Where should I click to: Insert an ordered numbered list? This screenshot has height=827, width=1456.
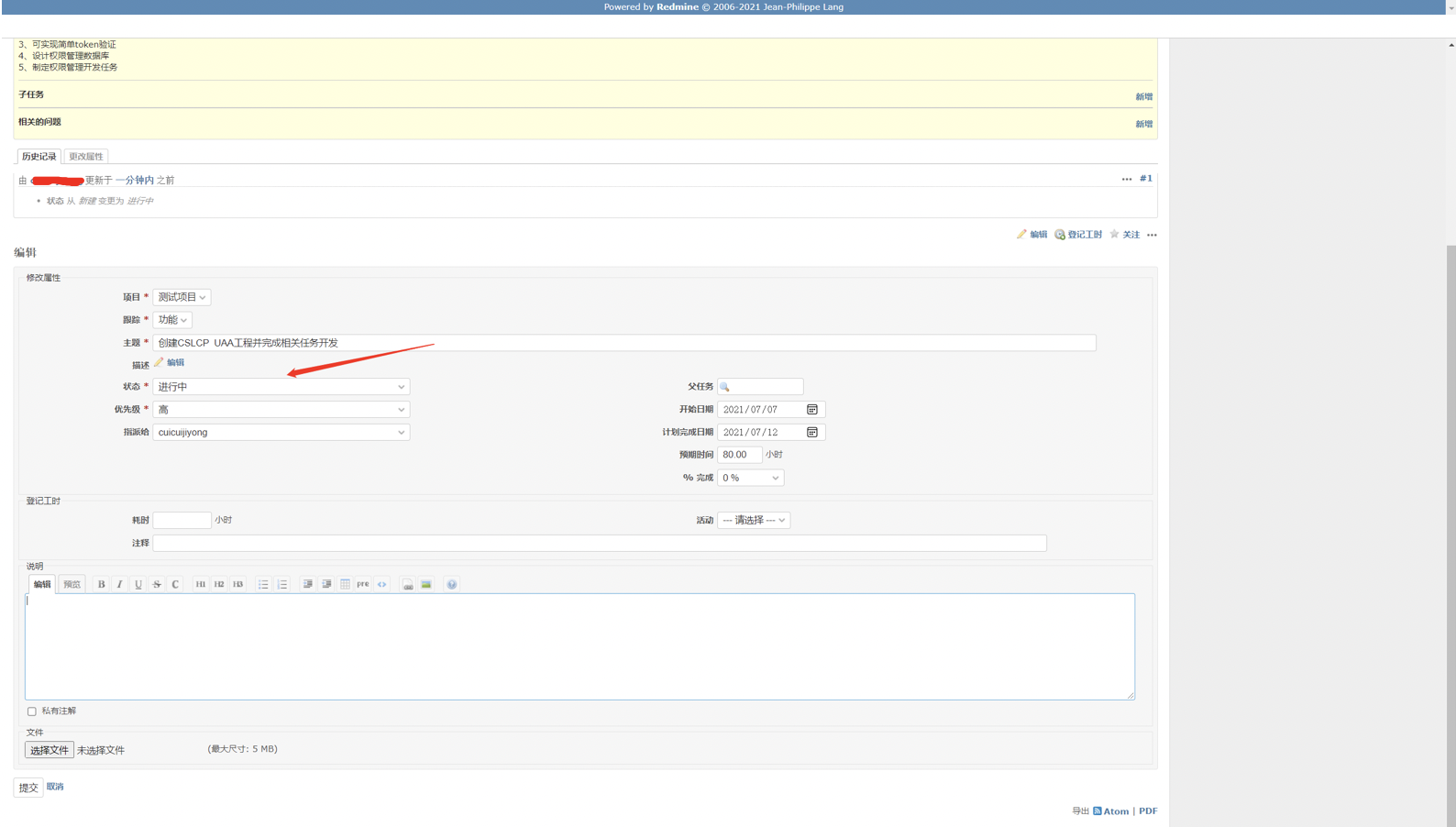[281, 584]
